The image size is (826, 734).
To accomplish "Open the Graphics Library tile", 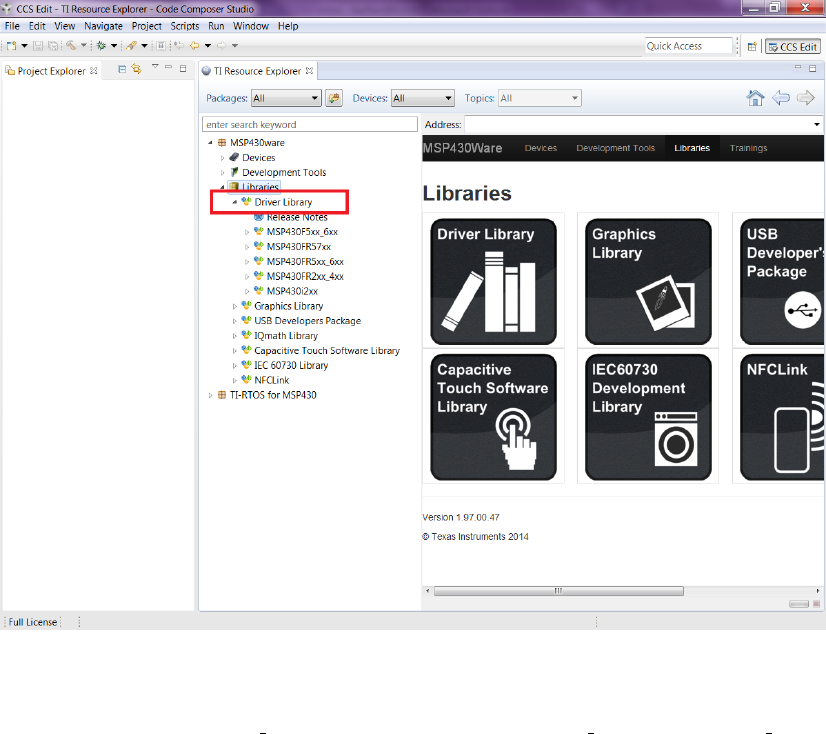I will (648, 282).
